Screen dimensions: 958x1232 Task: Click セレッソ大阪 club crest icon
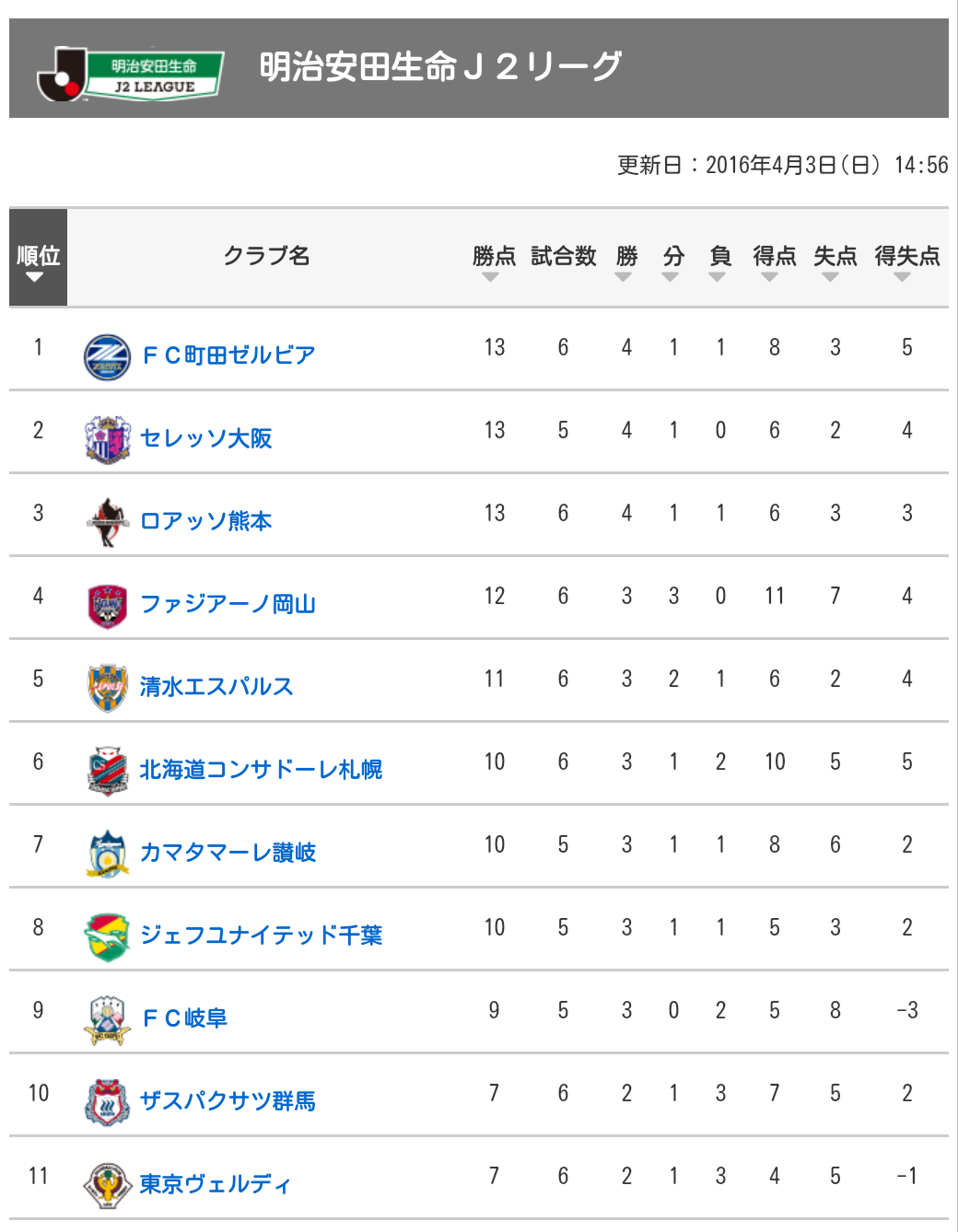coord(107,439)
